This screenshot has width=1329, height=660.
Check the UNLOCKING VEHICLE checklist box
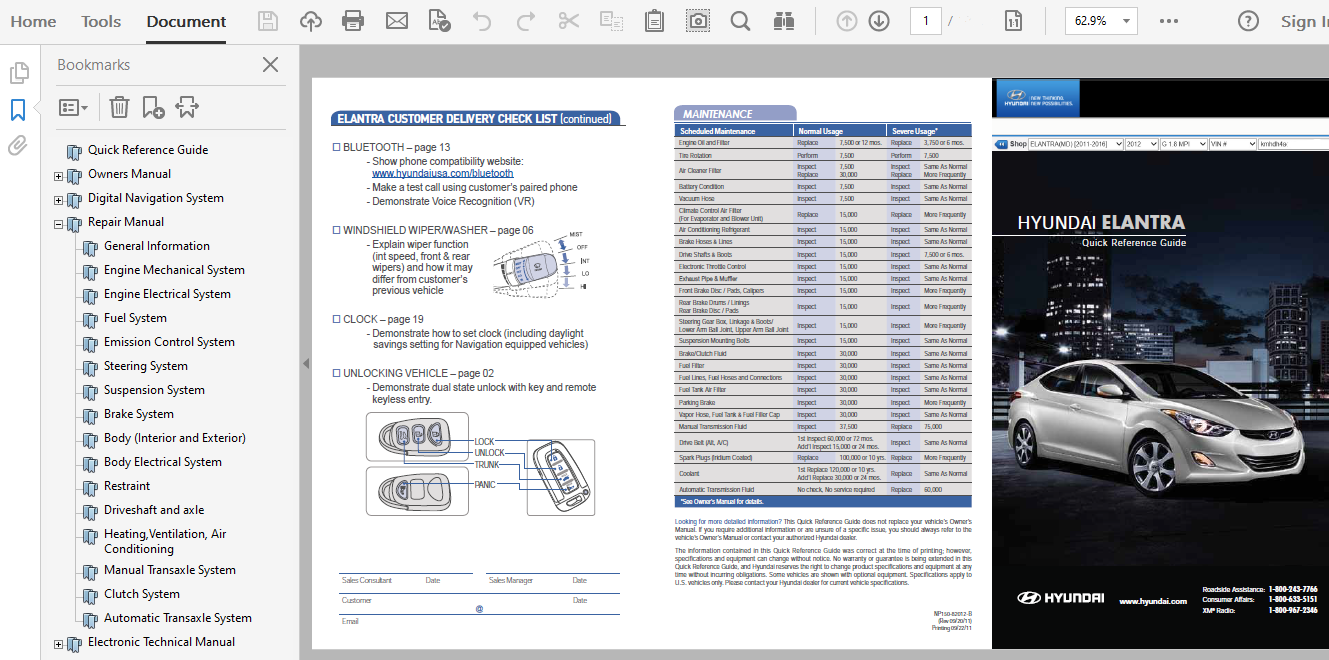(x=337, y=373)
